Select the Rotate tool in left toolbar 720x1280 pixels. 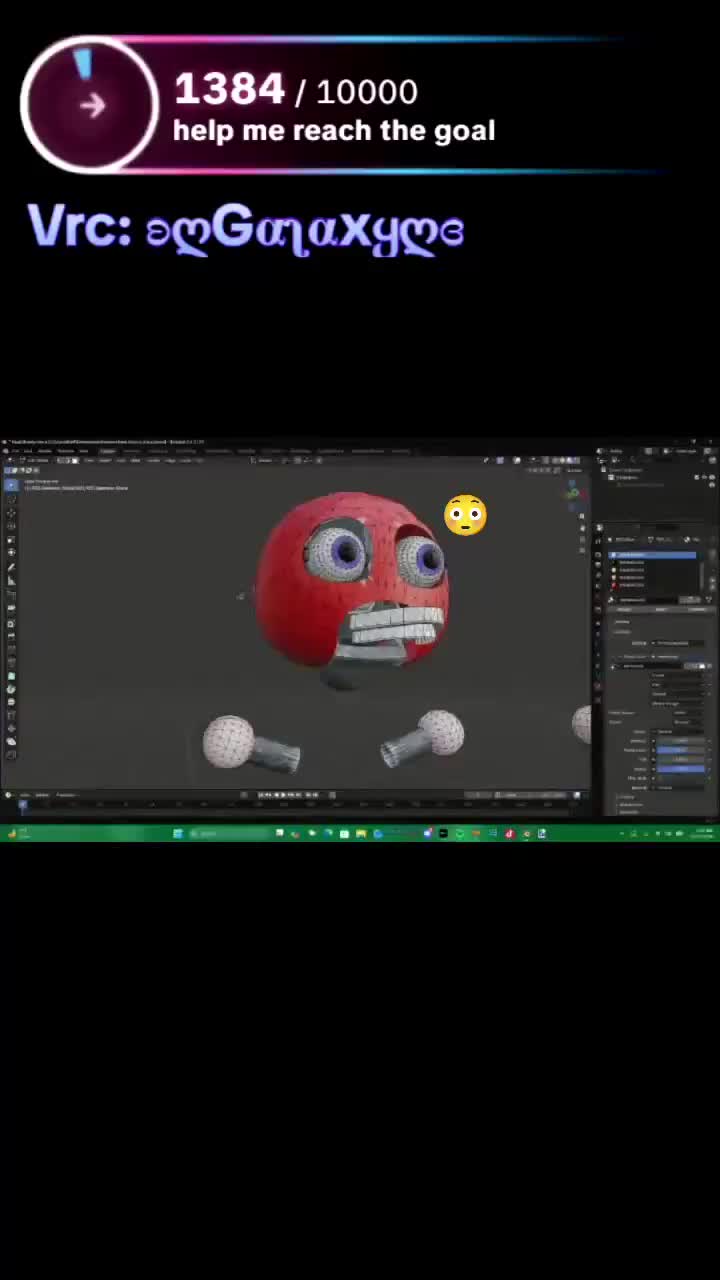11,525
